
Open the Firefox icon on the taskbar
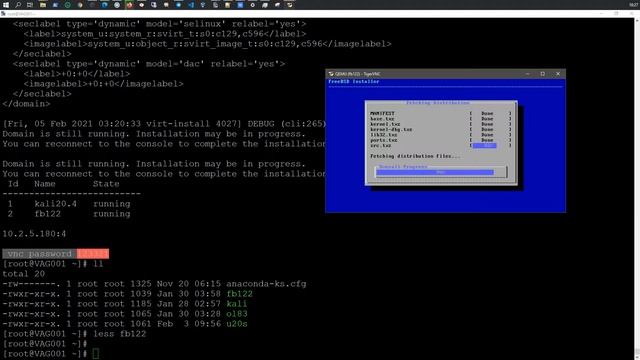[x=129, y=5]
